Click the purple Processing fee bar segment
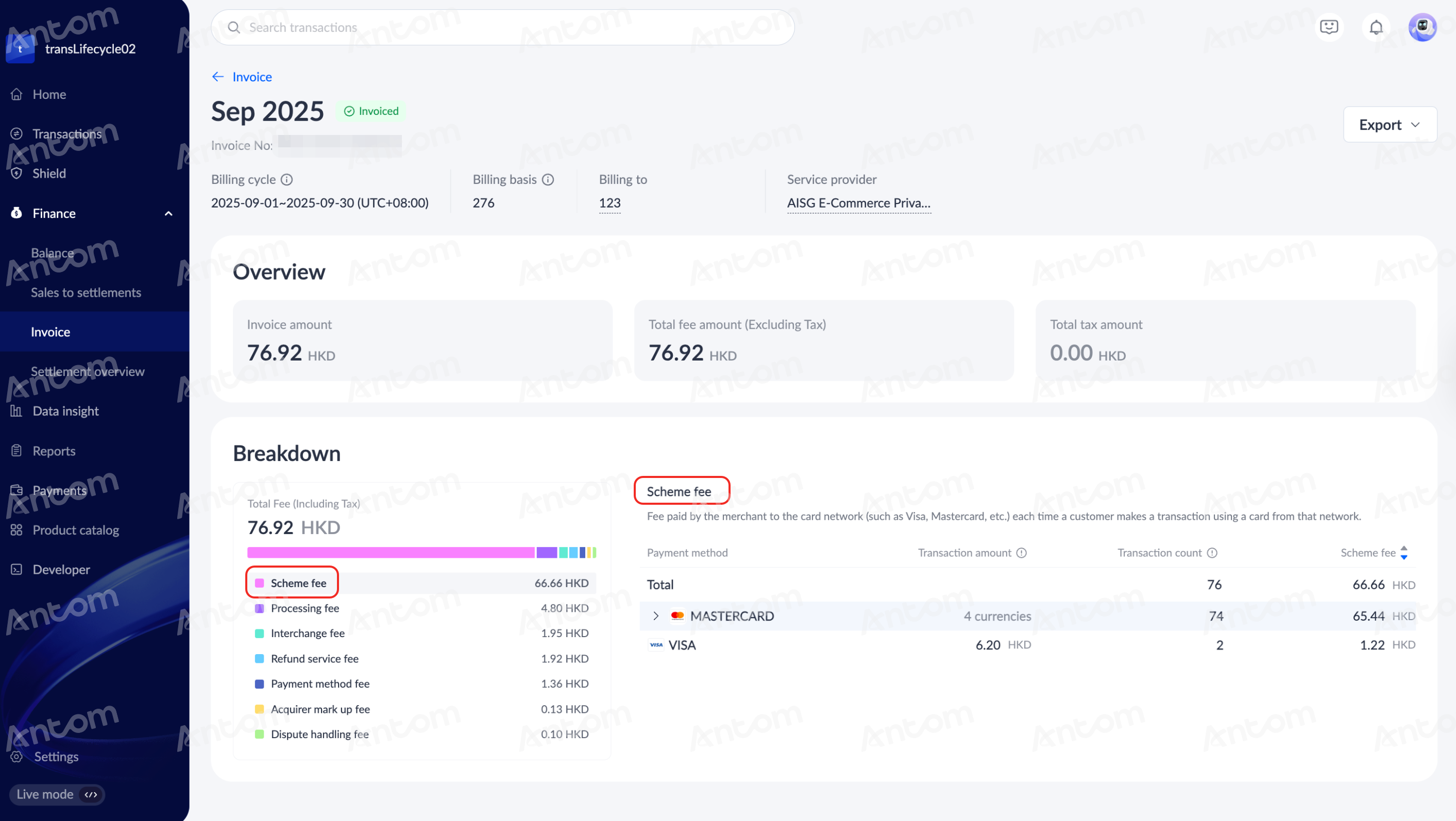 [x=547, y=553]
